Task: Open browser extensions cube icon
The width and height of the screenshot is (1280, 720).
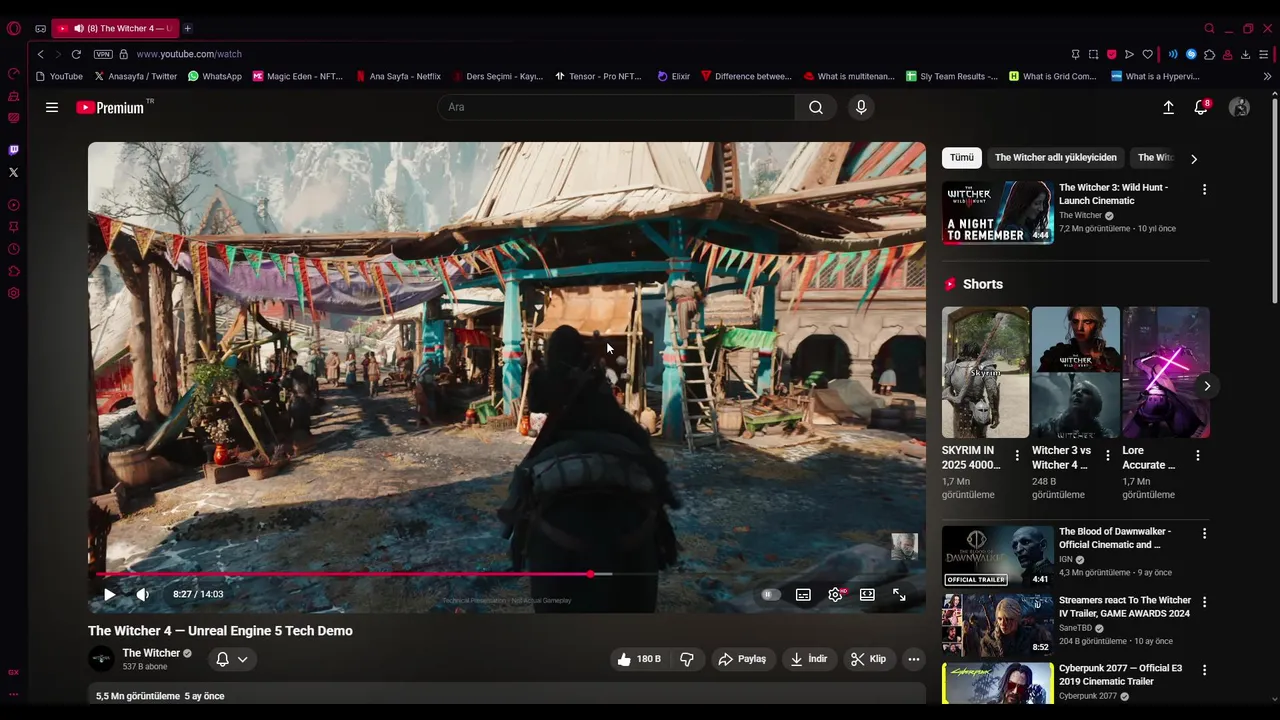Action: point(1209,54)
